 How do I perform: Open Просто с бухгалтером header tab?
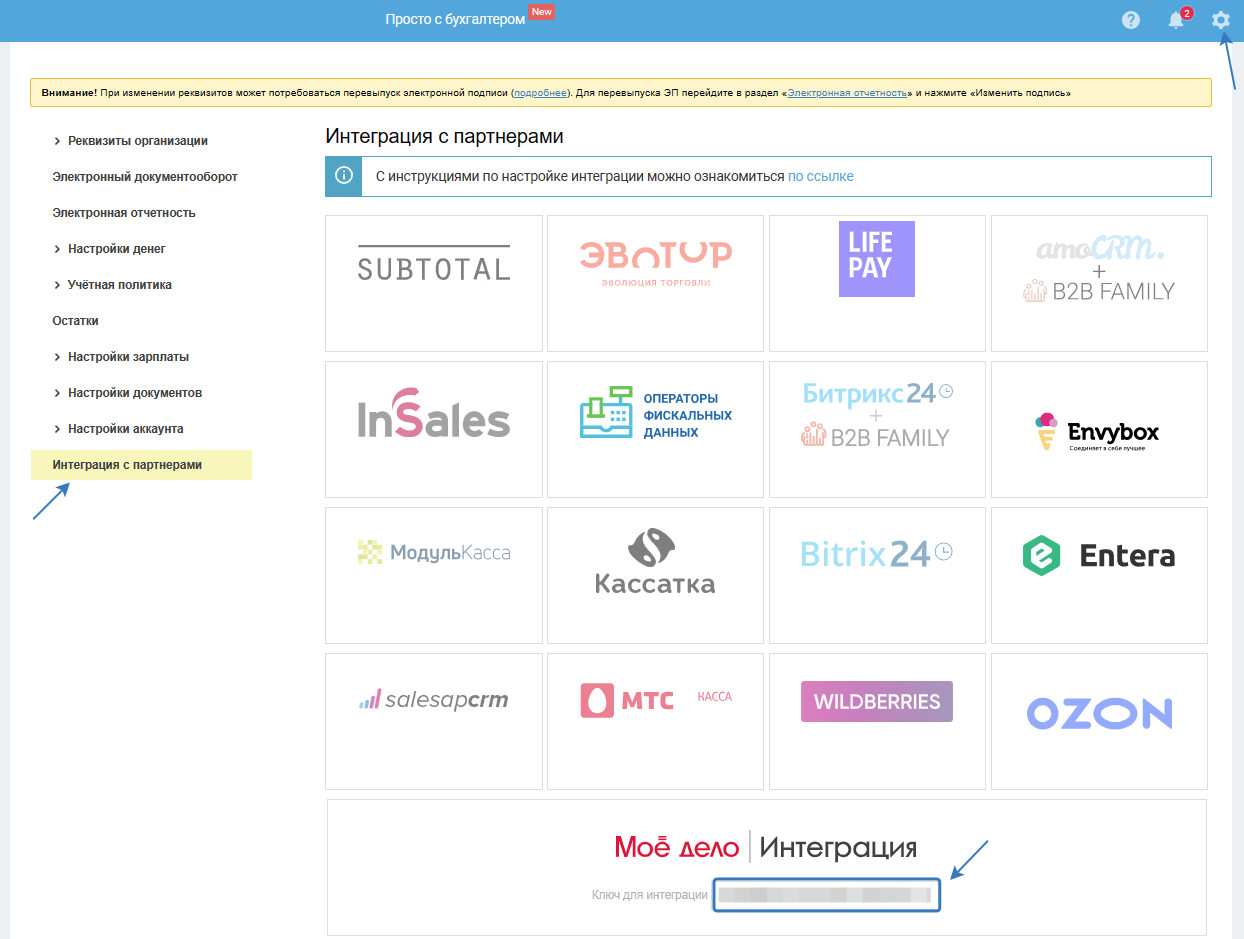tap(455, 19)
